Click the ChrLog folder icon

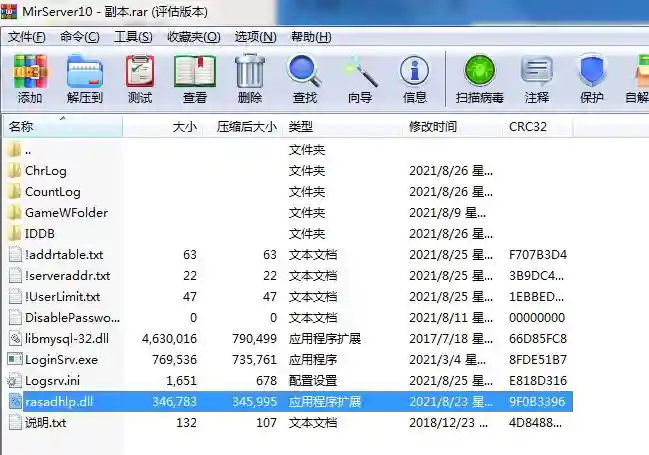14,171
